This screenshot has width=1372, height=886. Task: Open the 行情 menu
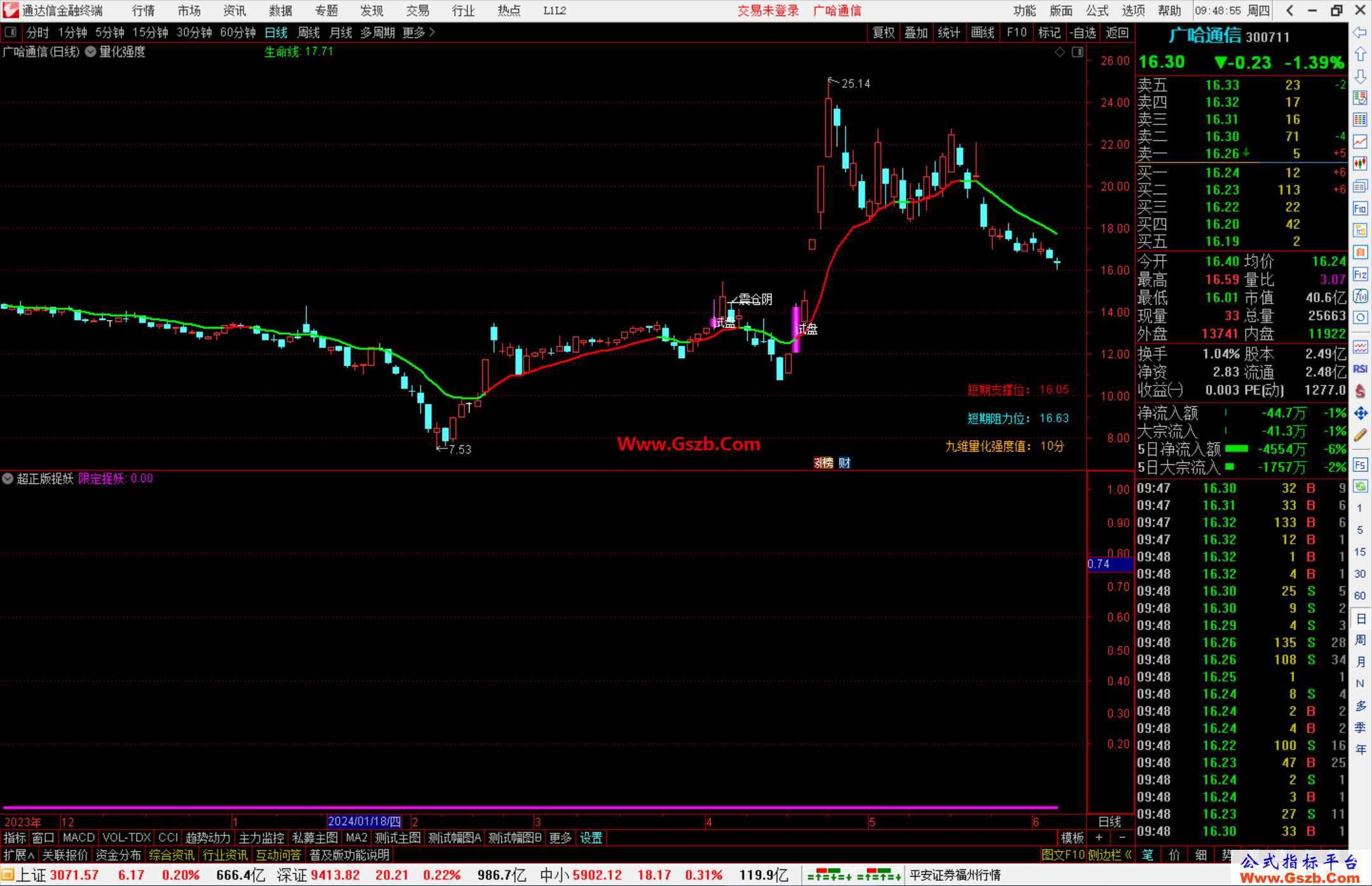144,11
